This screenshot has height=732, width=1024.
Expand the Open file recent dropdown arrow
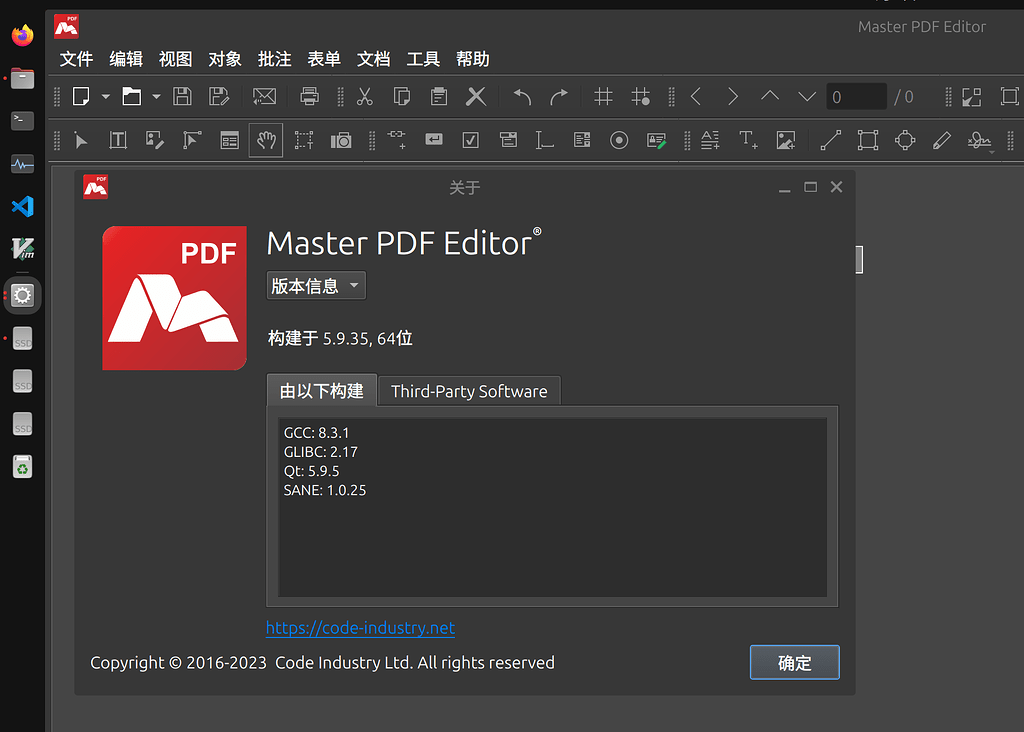tap(156, 97)
